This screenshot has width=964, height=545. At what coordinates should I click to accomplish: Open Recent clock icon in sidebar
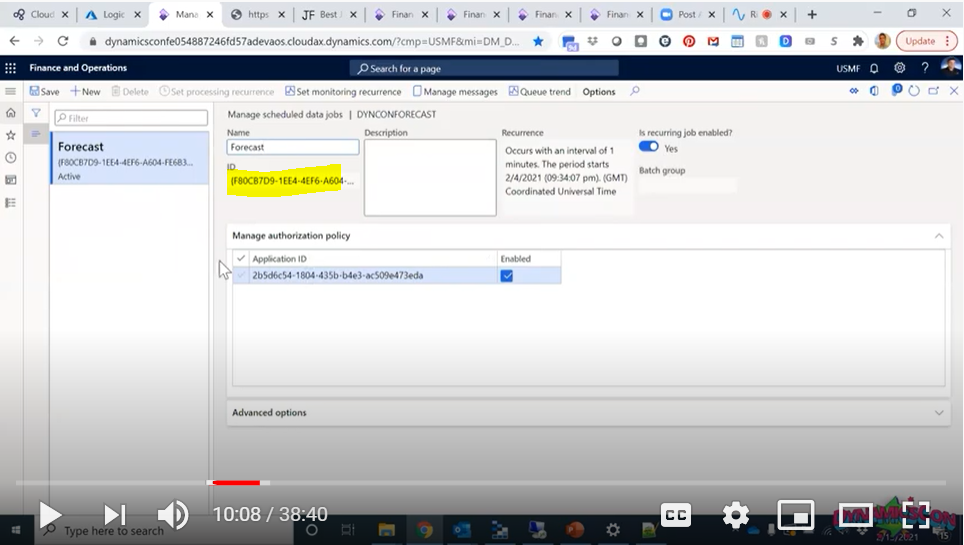tap(10, 157)
